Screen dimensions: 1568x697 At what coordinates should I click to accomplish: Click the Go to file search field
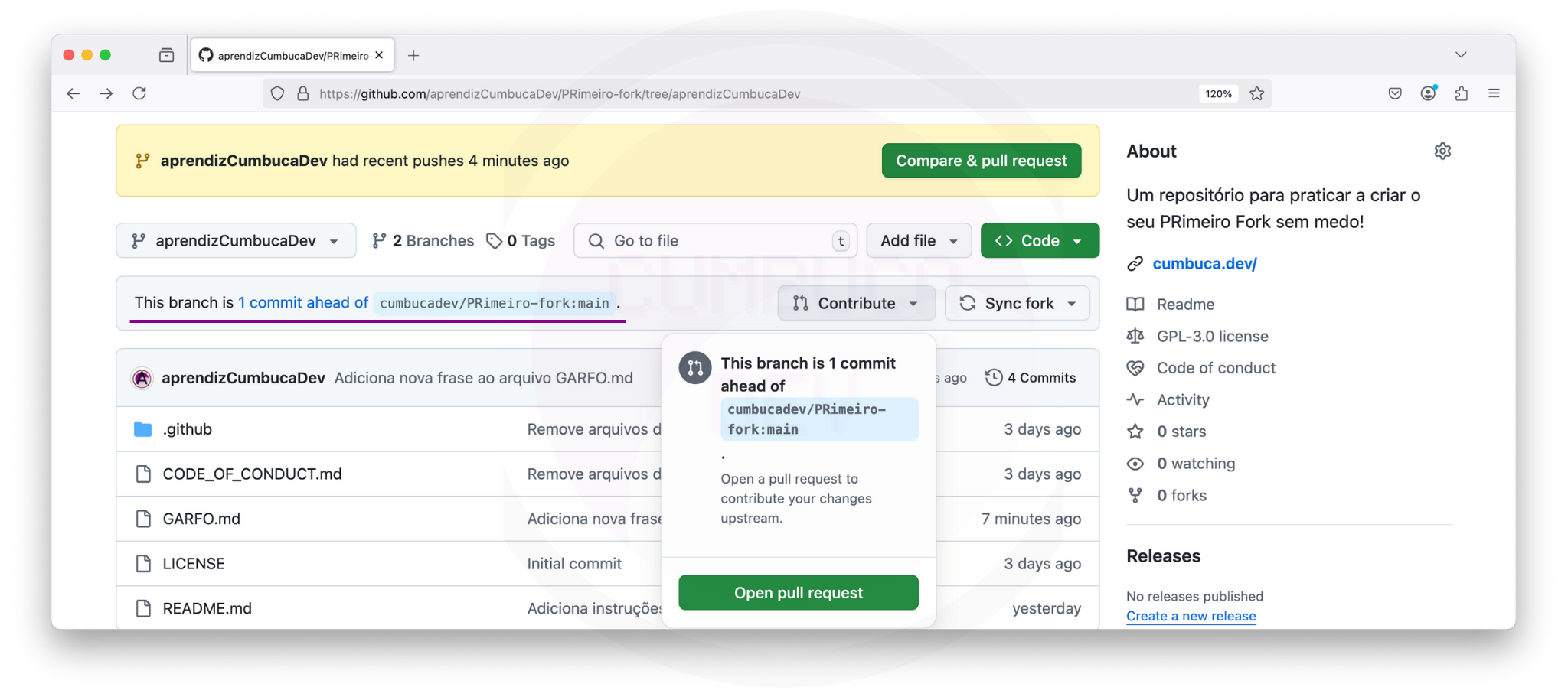(x=714, y=241)
